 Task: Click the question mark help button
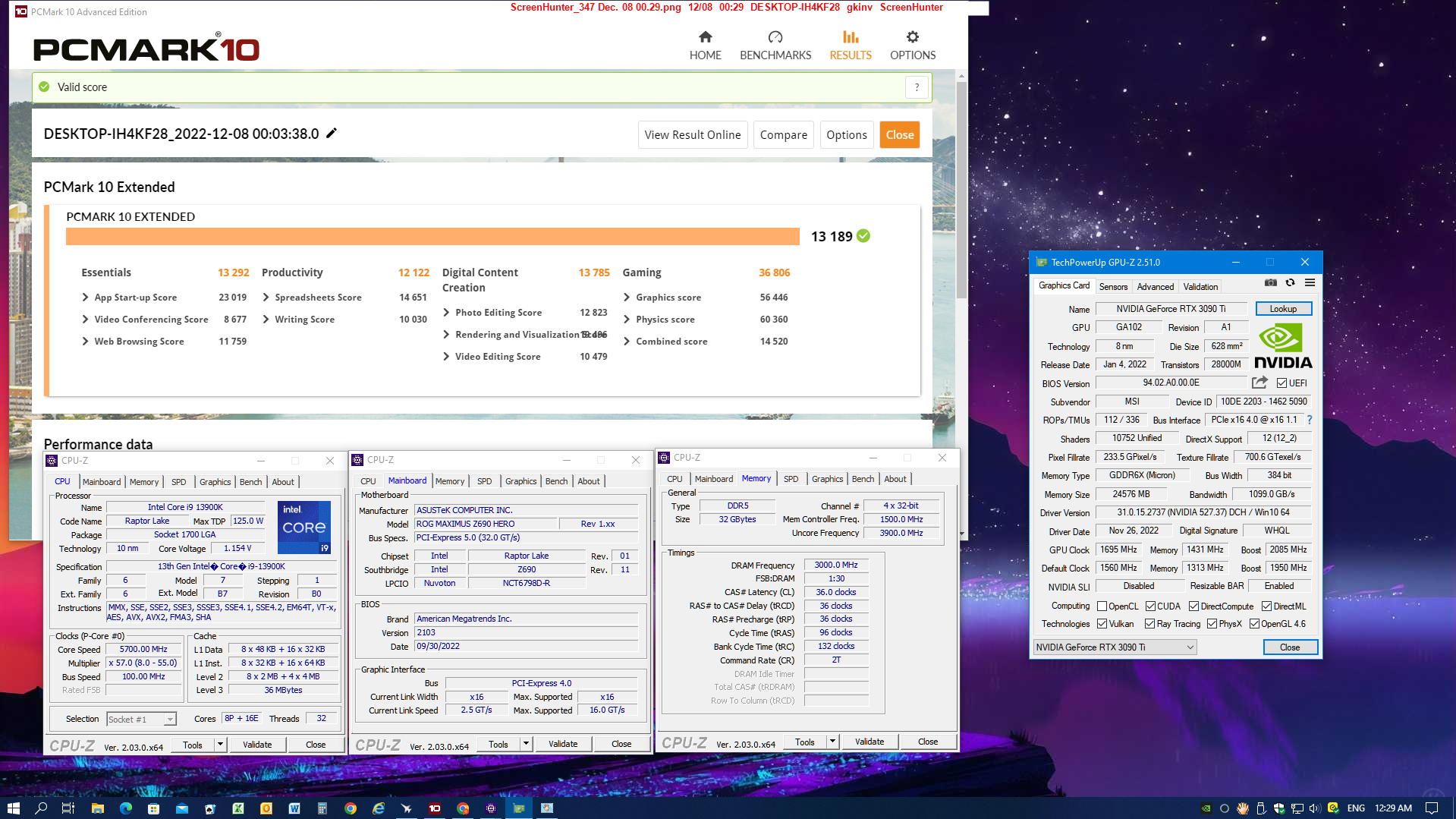coord(917,87)
